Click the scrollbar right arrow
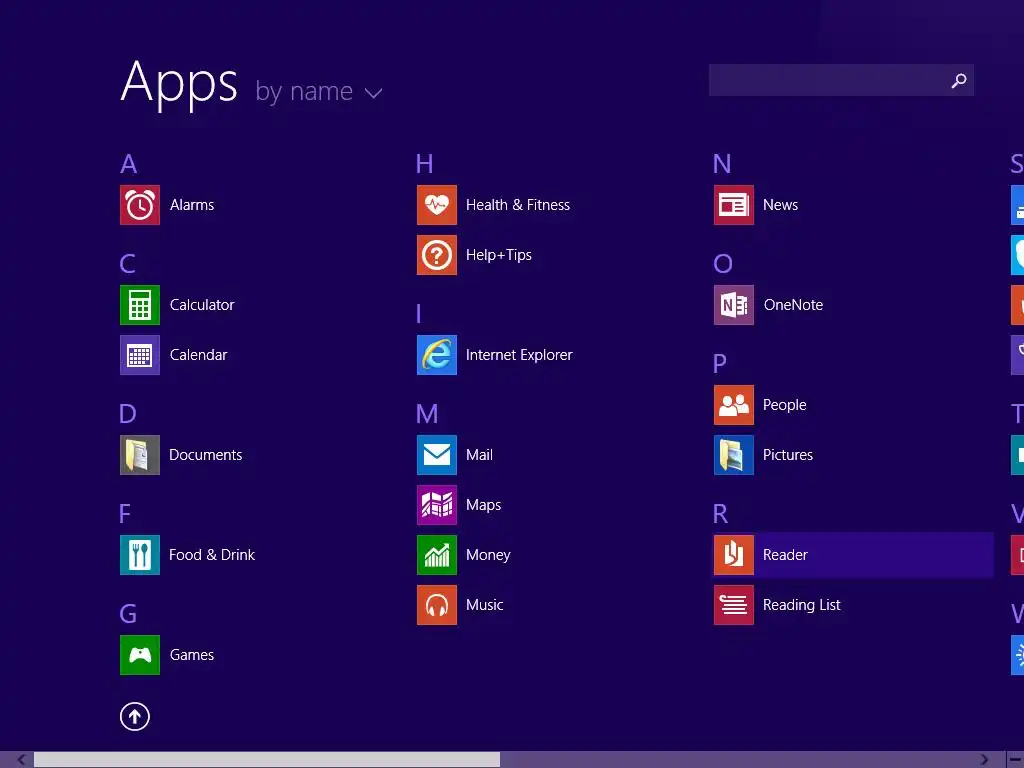1024x768 pixels. click(984, 760)
